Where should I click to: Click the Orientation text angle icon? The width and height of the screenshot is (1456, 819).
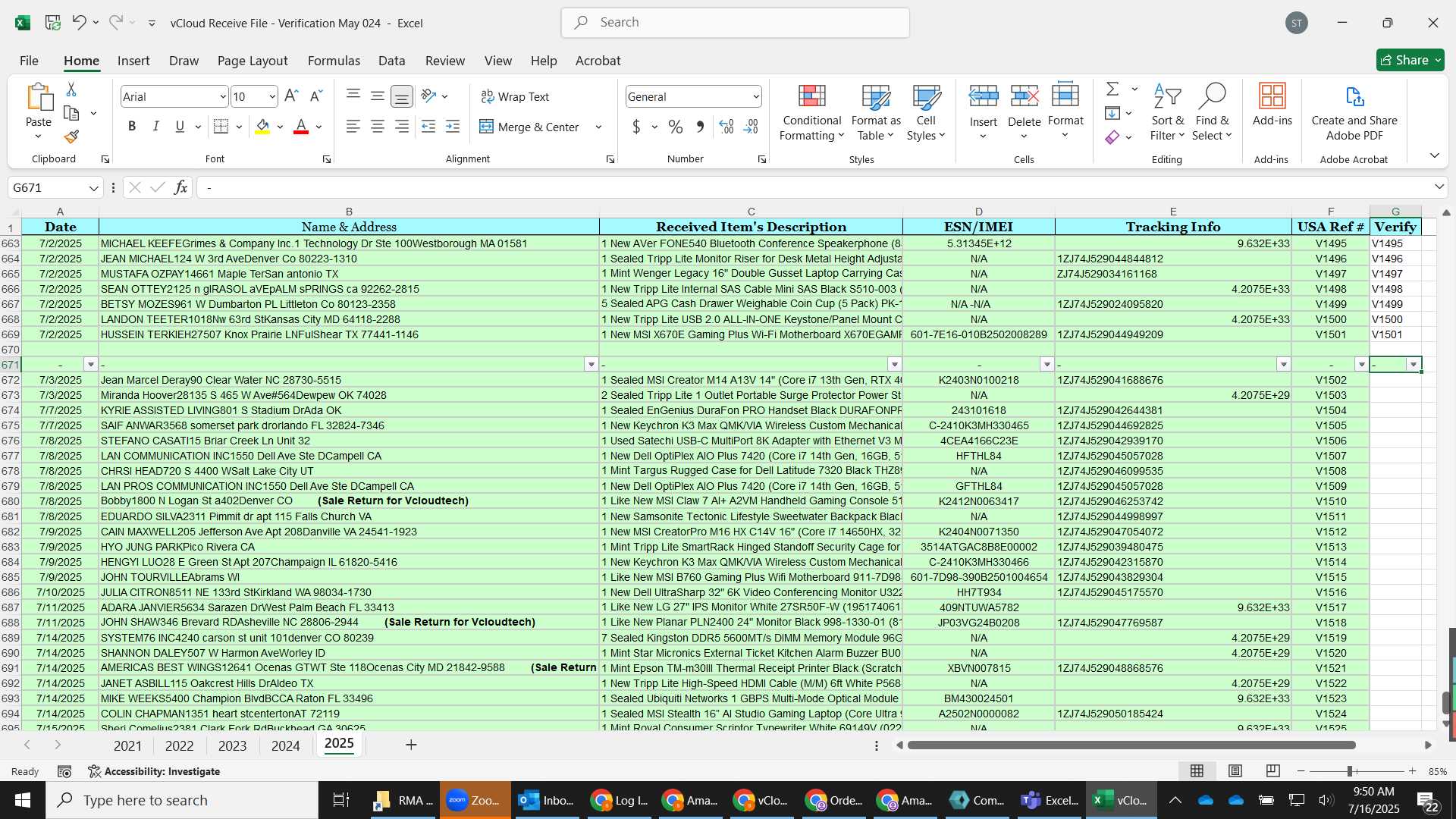click(x=429, y=96)
